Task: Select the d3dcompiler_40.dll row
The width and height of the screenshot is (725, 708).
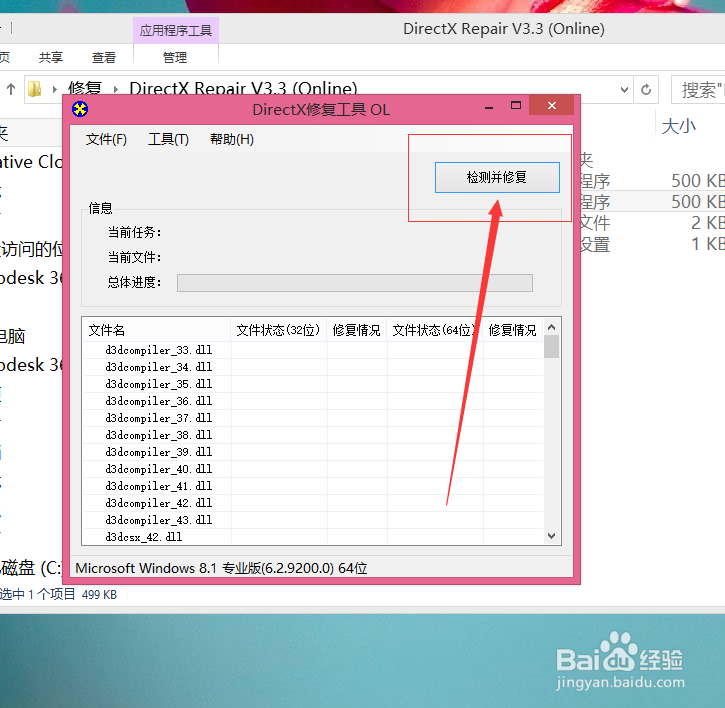Action: (313, 469)
